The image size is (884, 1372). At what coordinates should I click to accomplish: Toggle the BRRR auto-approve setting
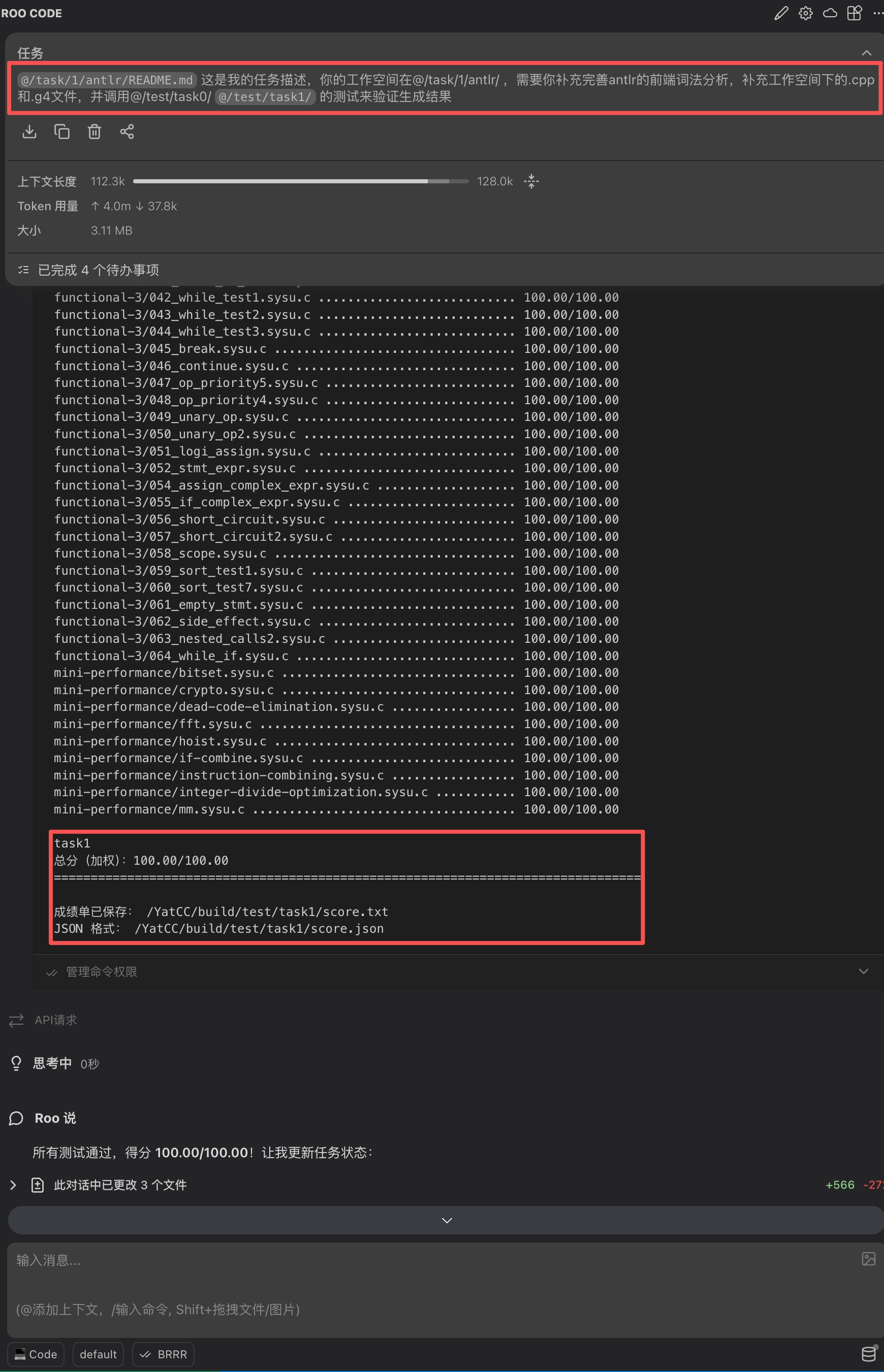point(163,1354)
